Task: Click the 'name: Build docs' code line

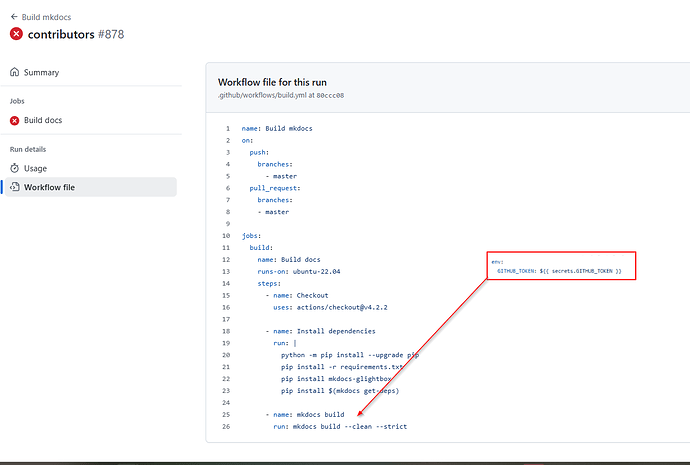Action: click(289, 260)
